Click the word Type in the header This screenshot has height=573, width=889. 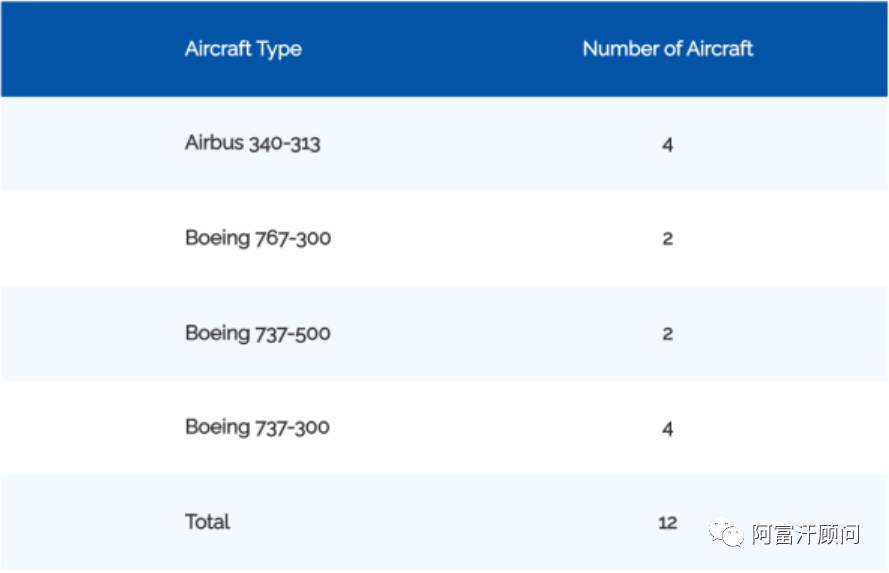click(x=279, y=50)
